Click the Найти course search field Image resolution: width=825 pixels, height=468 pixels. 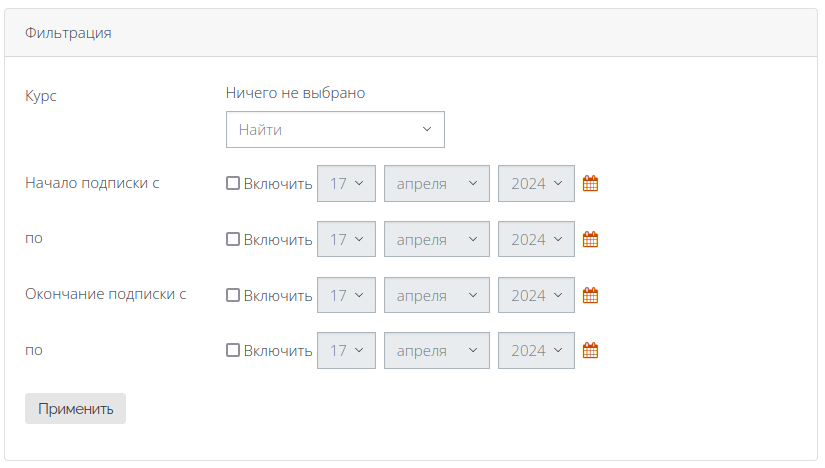click(335, 129)
